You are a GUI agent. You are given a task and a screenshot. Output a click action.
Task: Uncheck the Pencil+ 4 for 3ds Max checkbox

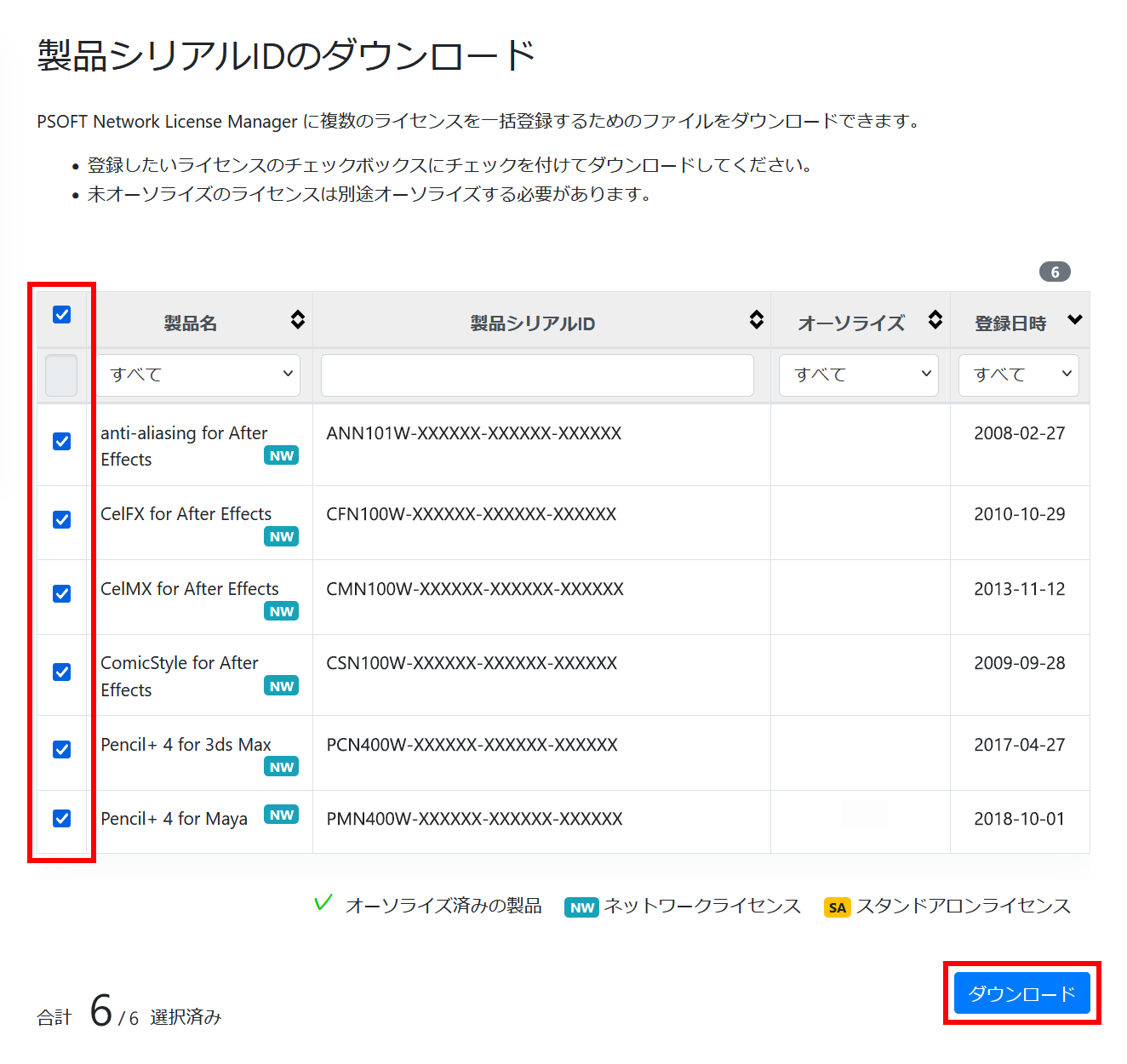coord(62,750)
